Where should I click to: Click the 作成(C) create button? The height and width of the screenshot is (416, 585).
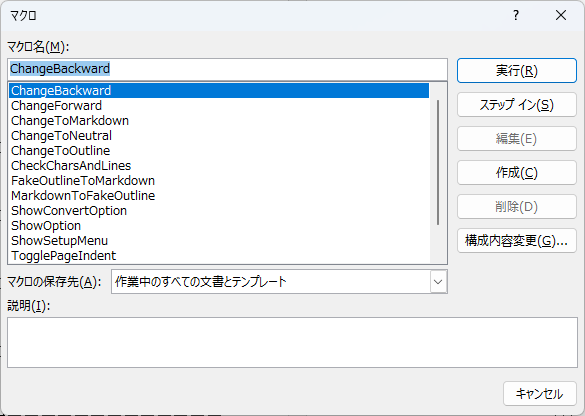(x=517, y=173)
